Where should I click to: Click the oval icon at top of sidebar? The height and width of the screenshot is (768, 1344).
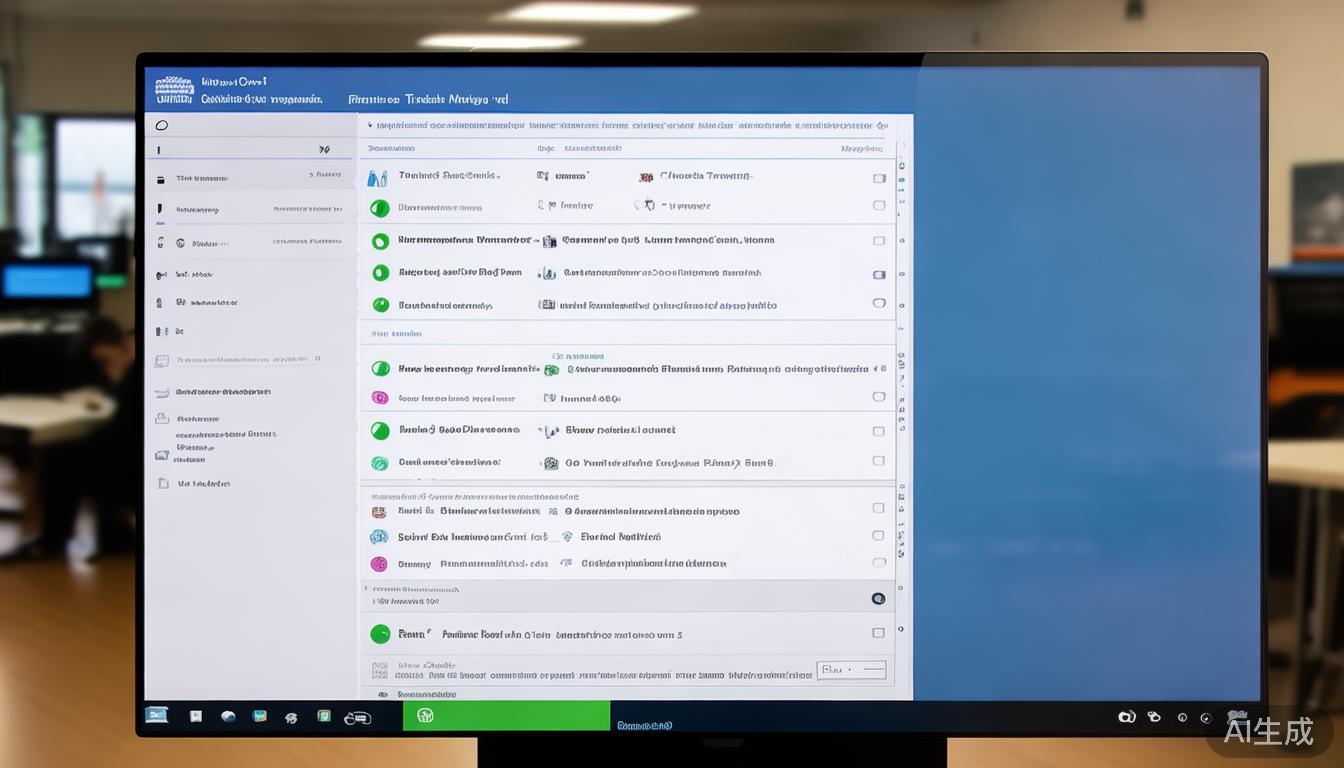tap(162, 126)
